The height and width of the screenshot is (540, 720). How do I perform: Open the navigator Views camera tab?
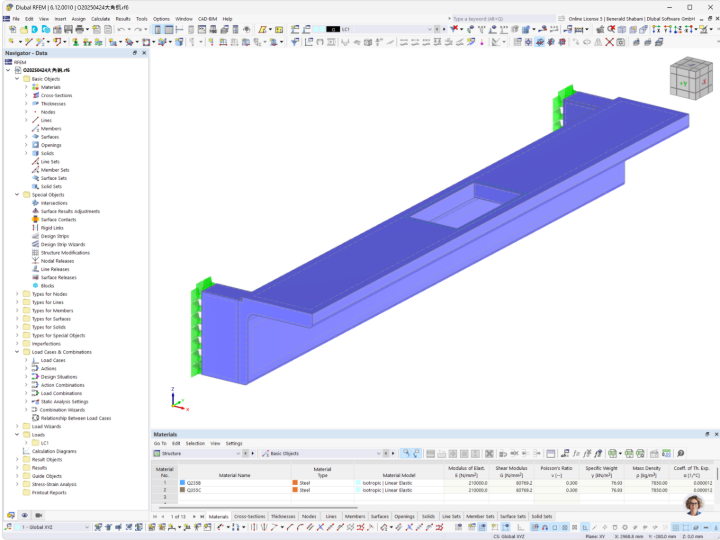pos(39,515)
